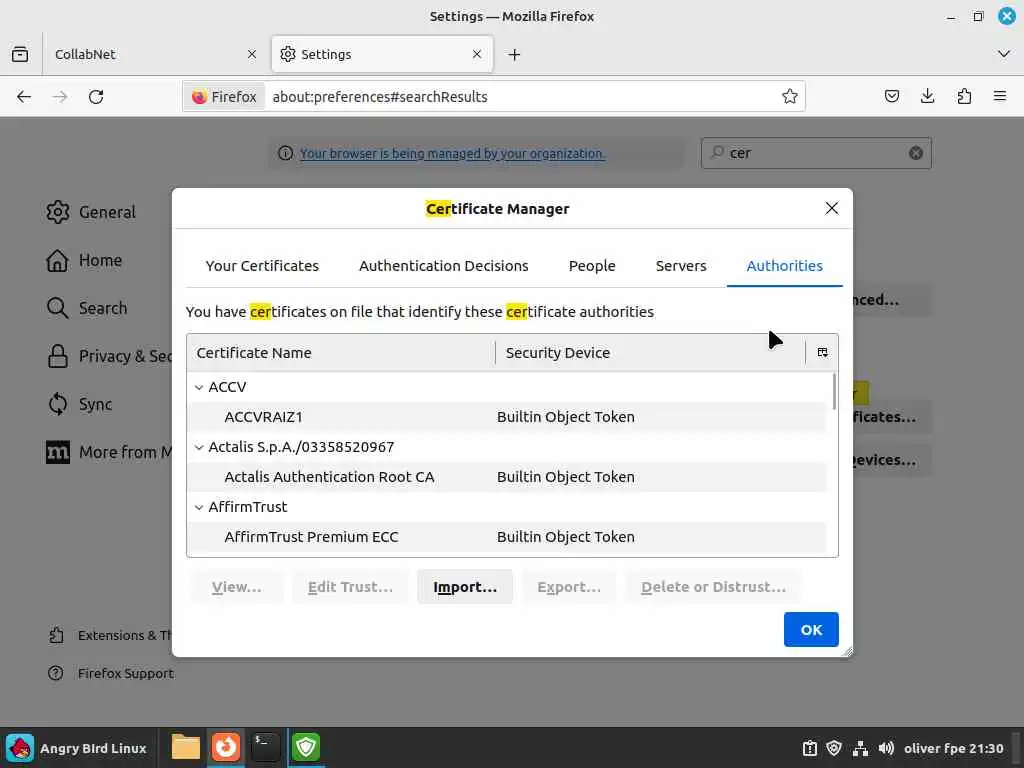Close the CollabNet tab
1024x768 pixels.
pyautogui.click(x=252, y=54)
